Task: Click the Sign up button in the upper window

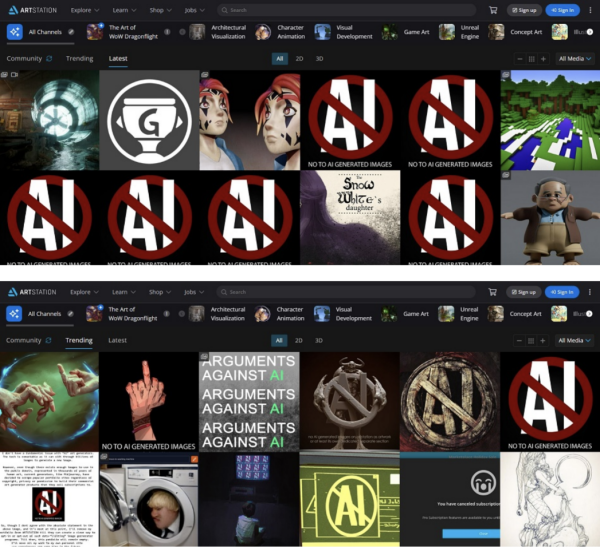Action: pyautogui.click(x=524, y=10)
